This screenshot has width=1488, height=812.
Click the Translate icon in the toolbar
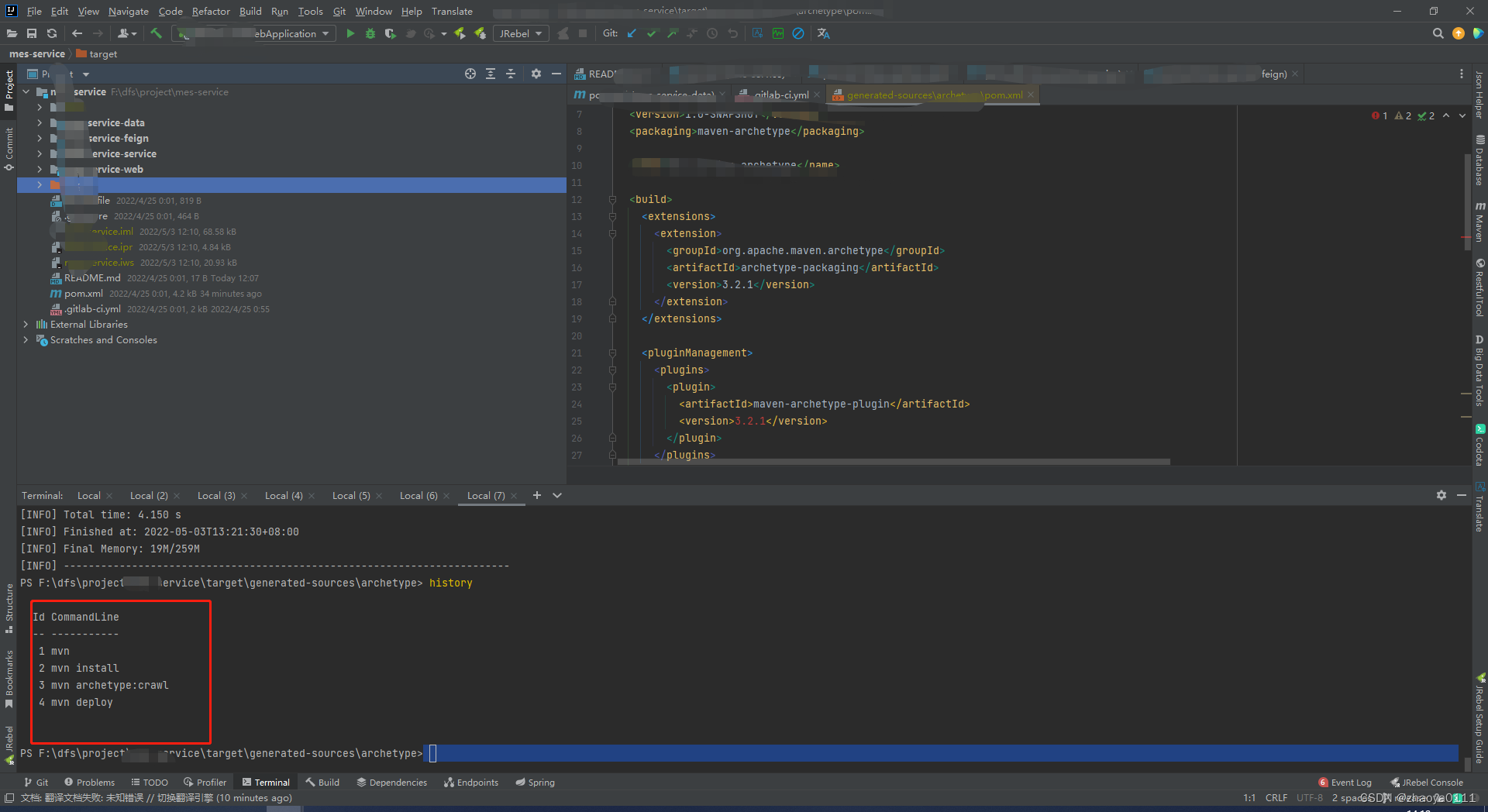[x=823, y=33]
